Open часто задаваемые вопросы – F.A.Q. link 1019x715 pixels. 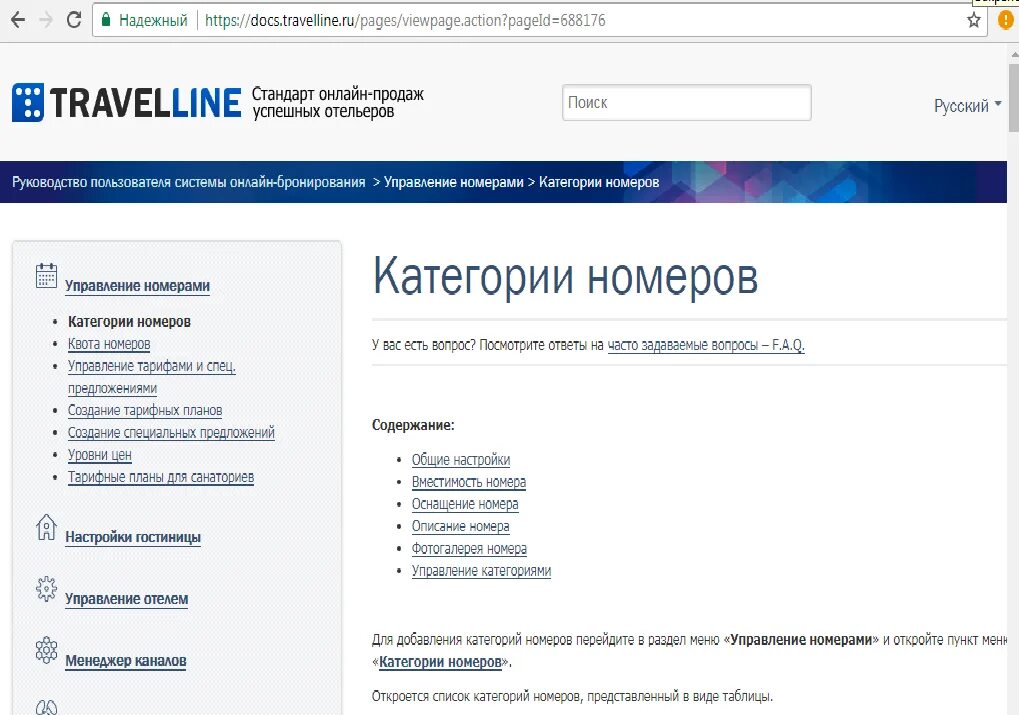point(706,345)
